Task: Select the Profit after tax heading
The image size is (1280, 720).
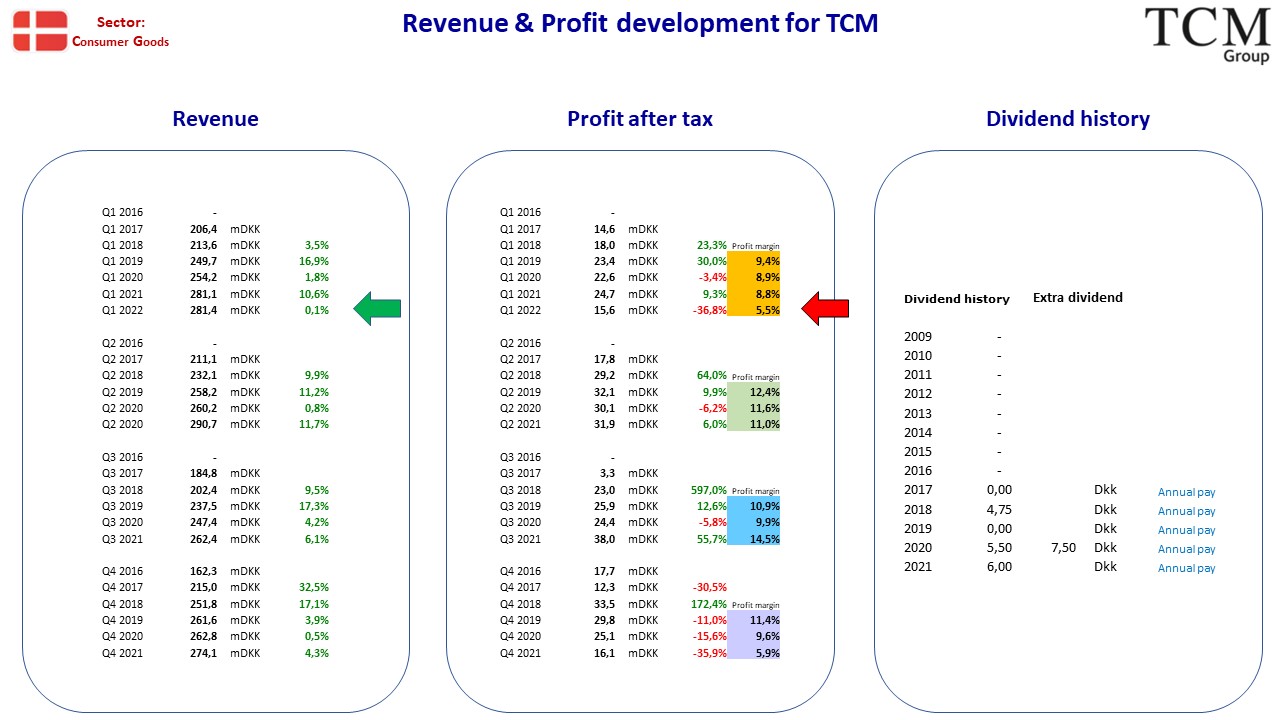Action: point(640,119)
